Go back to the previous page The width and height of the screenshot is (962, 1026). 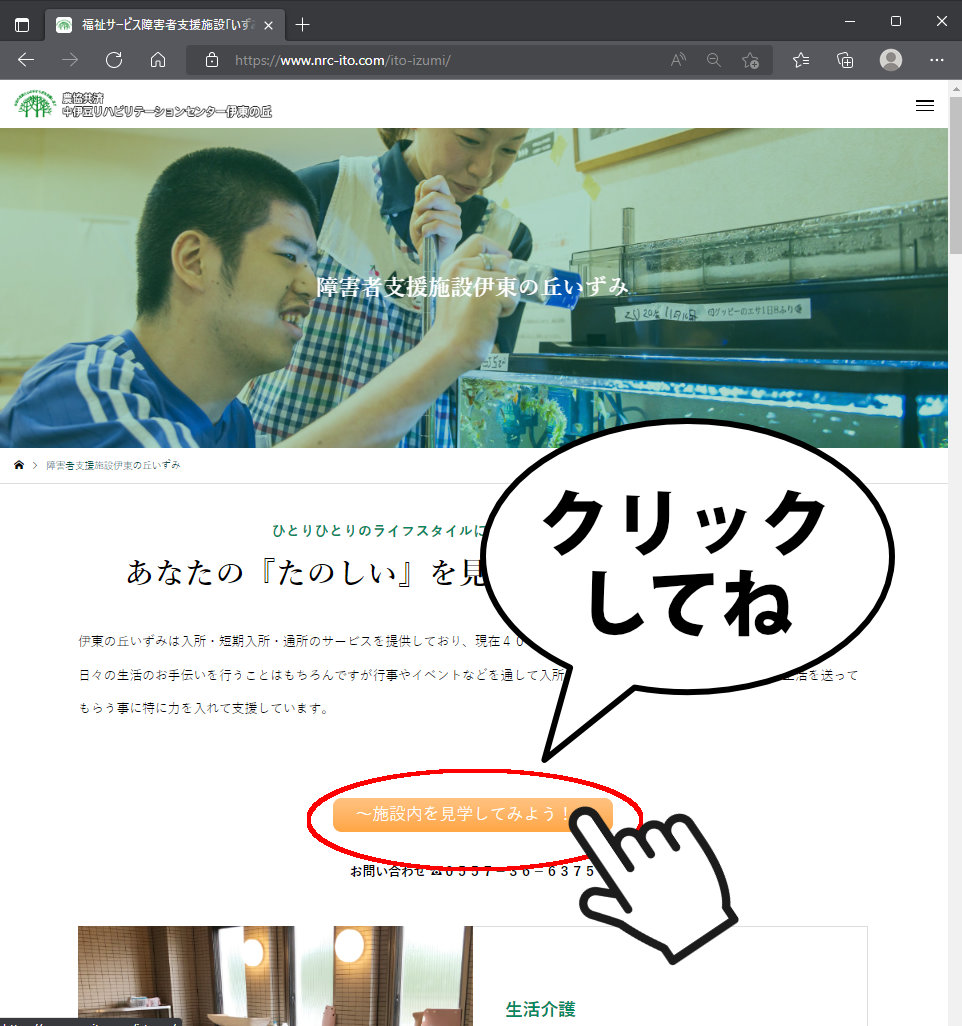click(26, 60)
